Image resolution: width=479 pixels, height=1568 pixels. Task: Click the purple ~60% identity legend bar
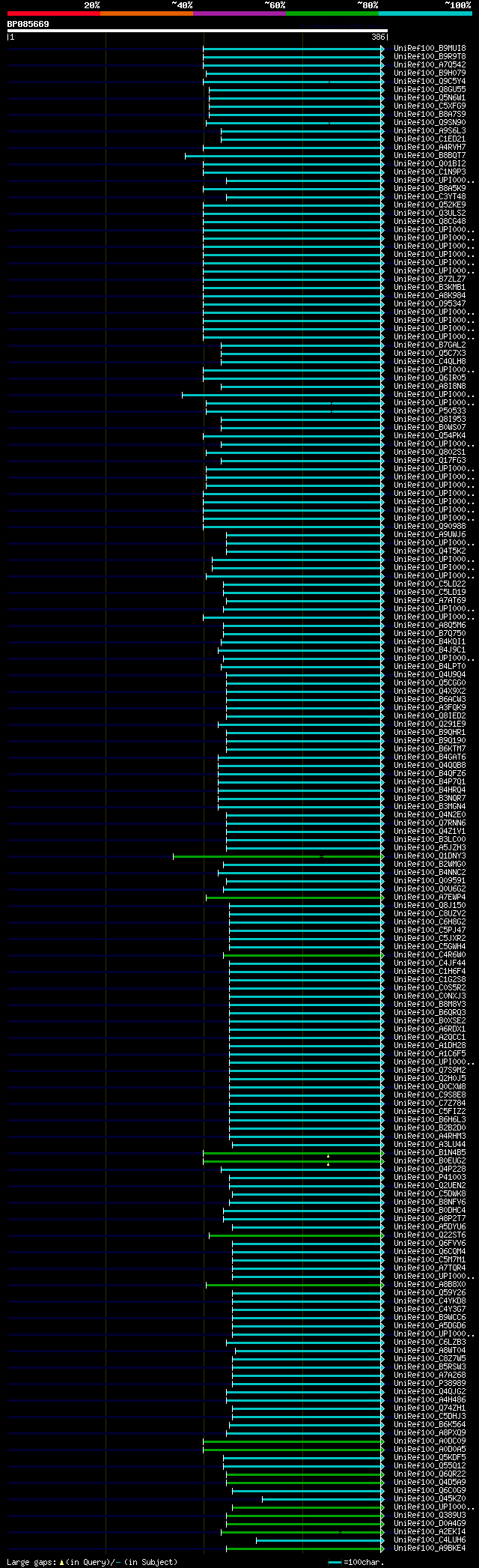[239, 13]
